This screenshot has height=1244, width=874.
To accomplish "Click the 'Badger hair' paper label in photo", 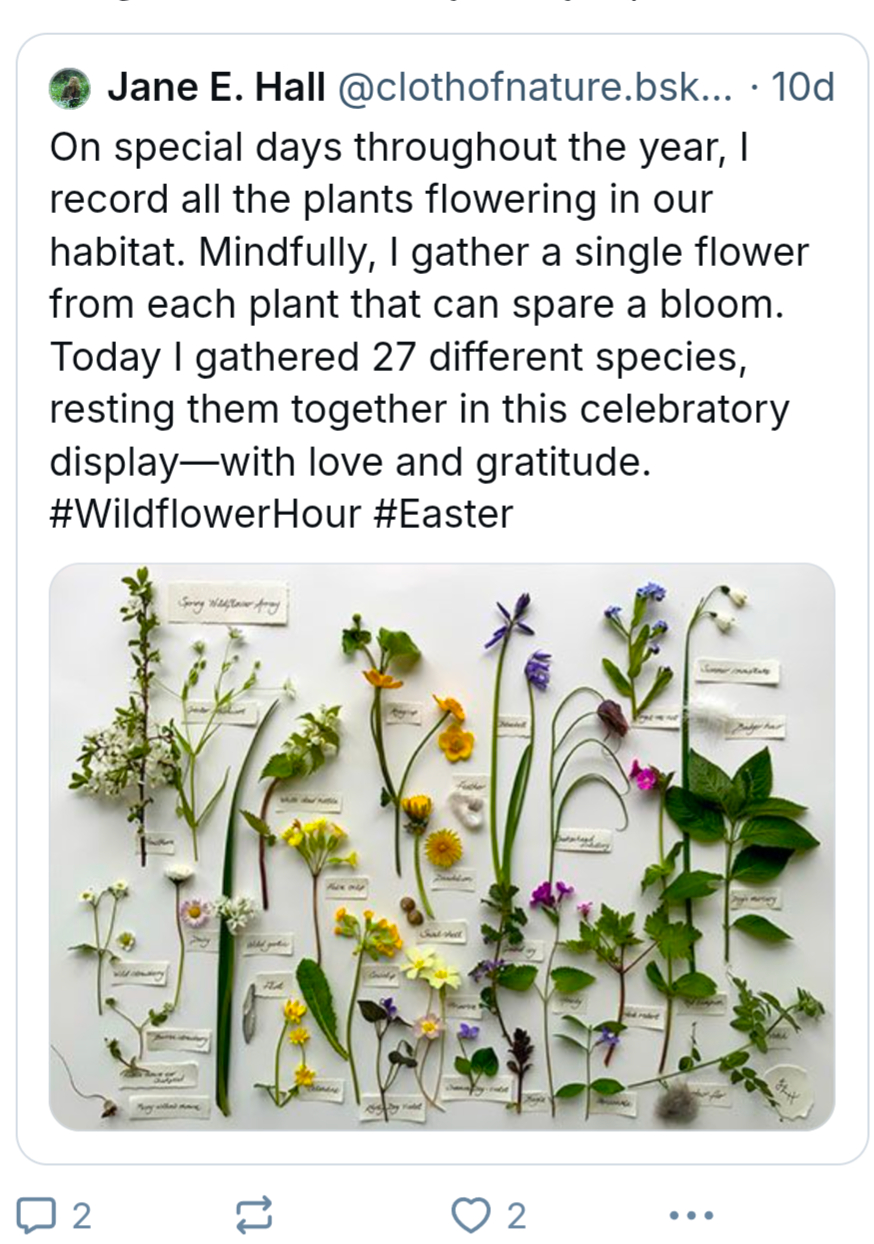I will (x=754, y=727).
